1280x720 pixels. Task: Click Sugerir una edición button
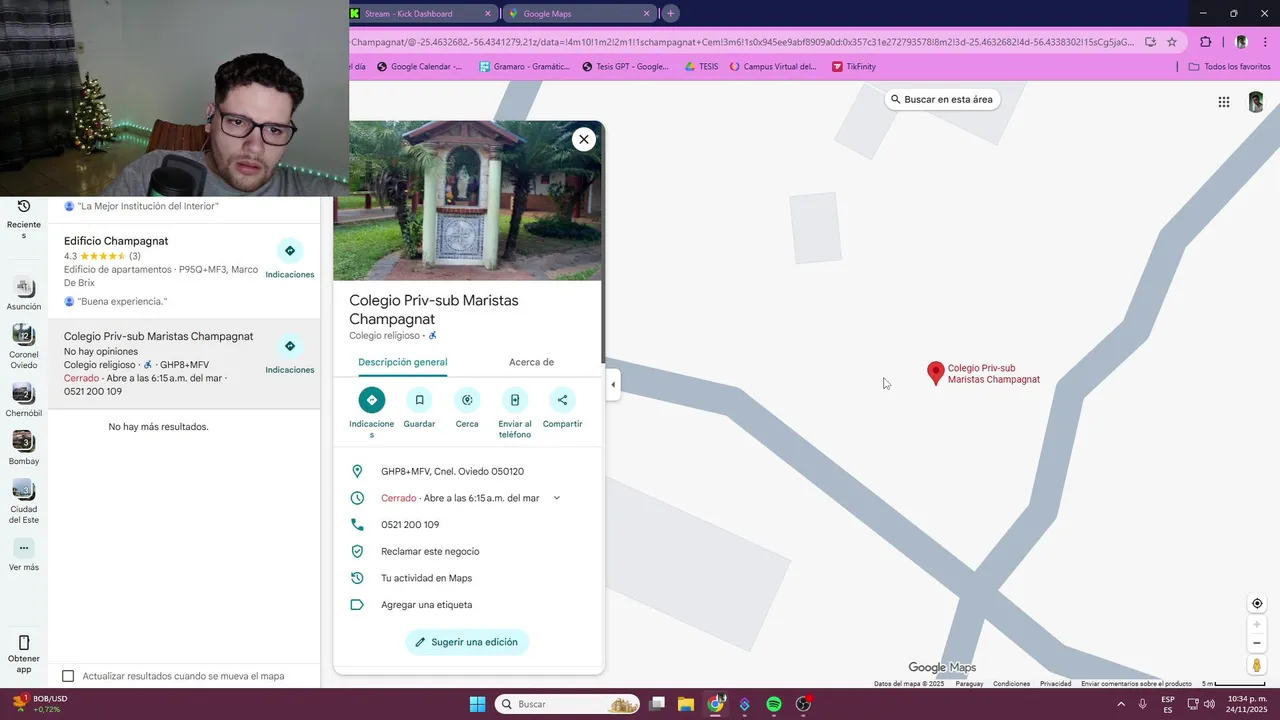tap(467, 642)
